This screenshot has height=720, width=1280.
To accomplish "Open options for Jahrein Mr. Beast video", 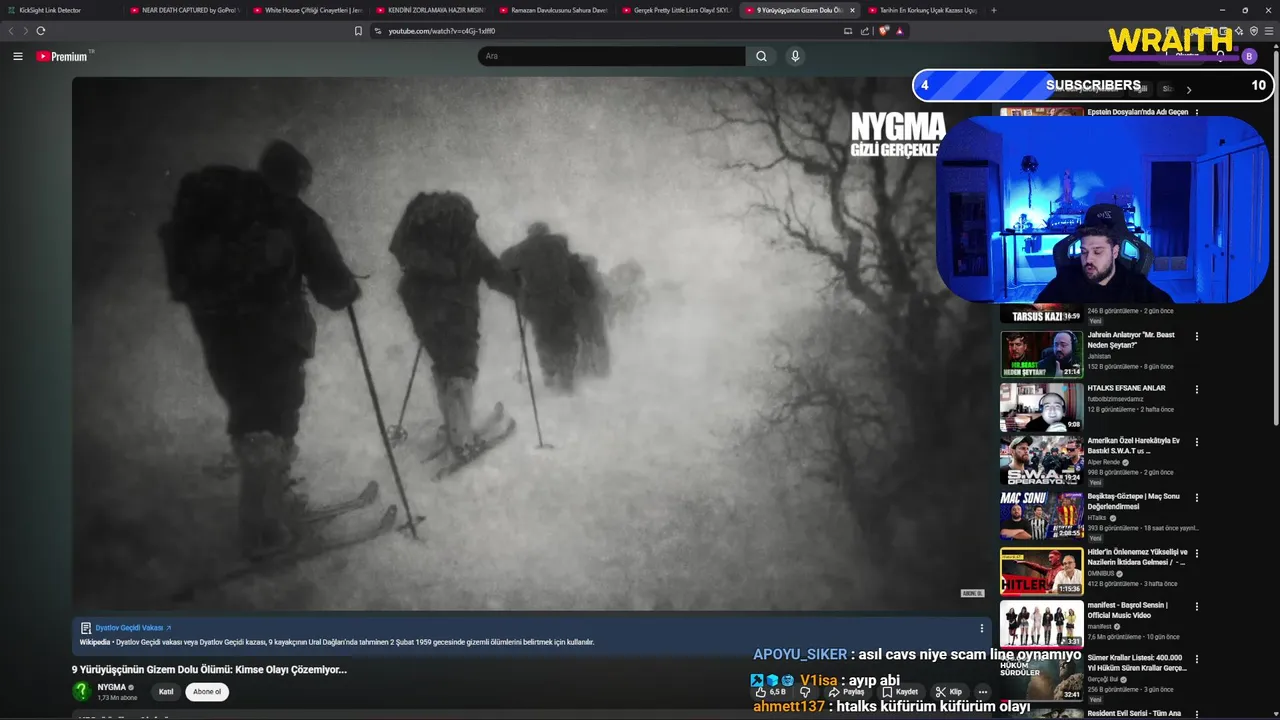I will (1196, 336).
